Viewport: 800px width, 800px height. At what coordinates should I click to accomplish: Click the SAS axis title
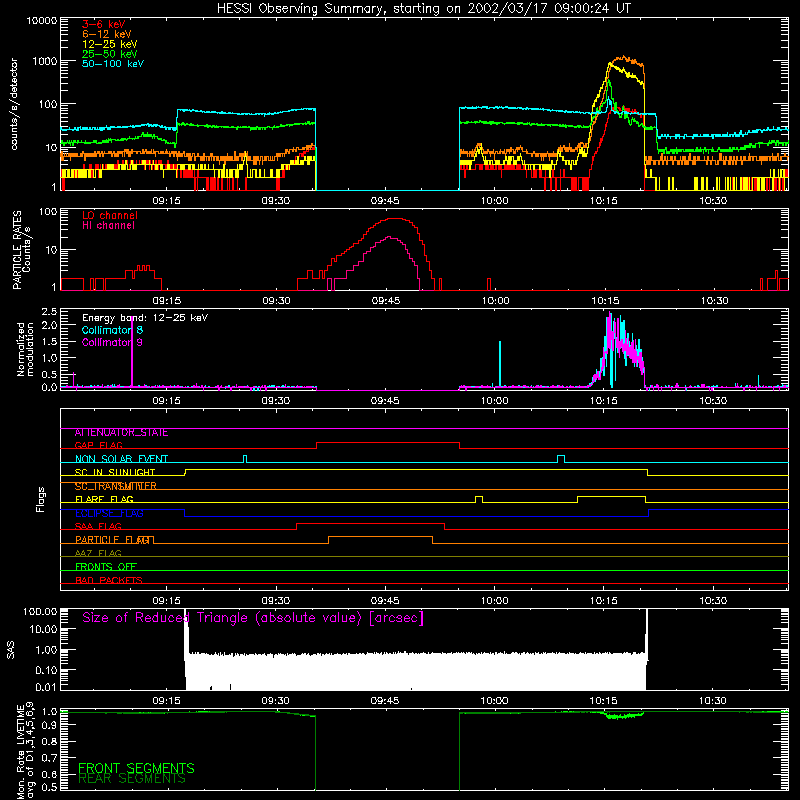(11, 650)
